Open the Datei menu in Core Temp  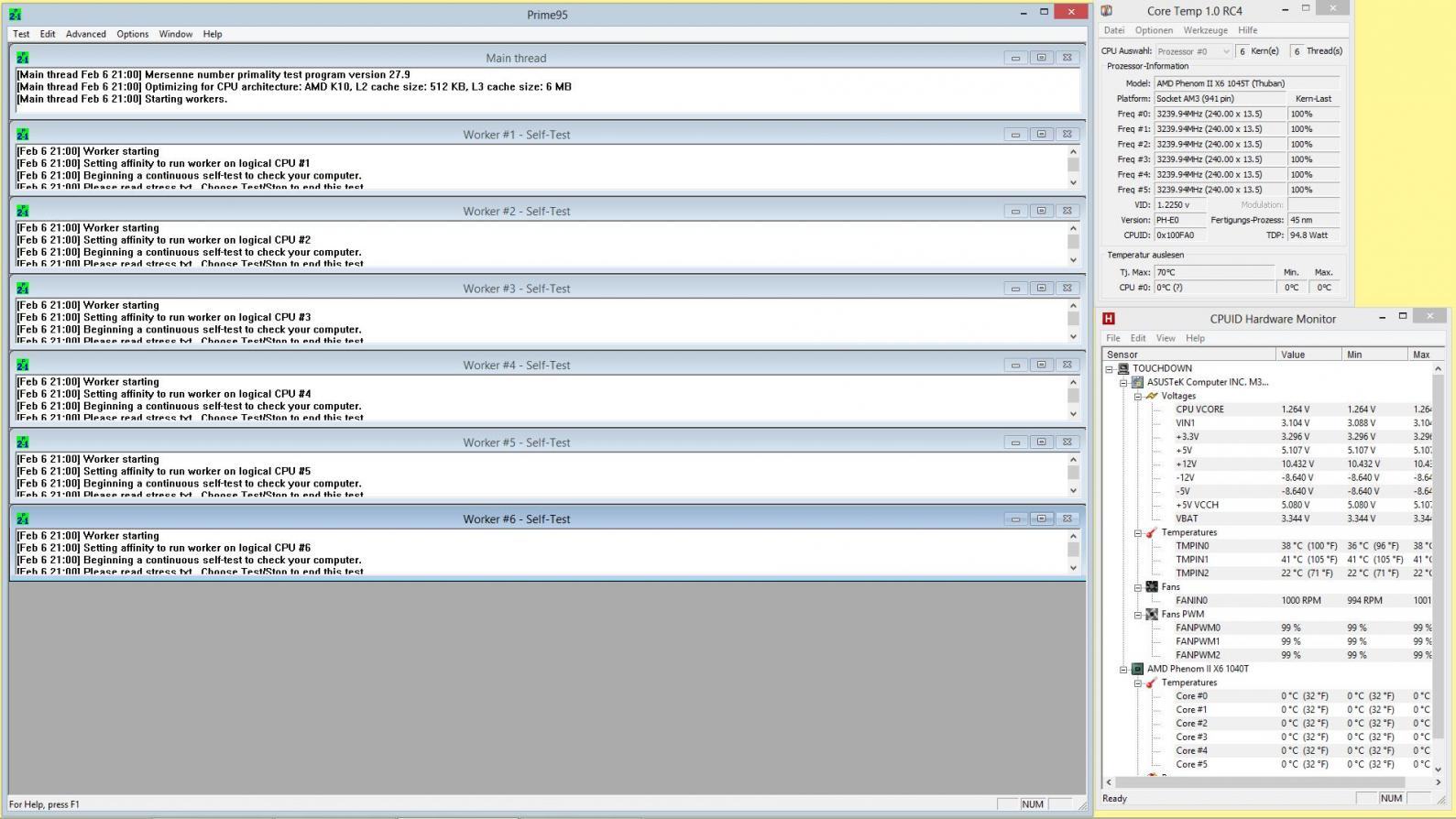(1114, 30)
